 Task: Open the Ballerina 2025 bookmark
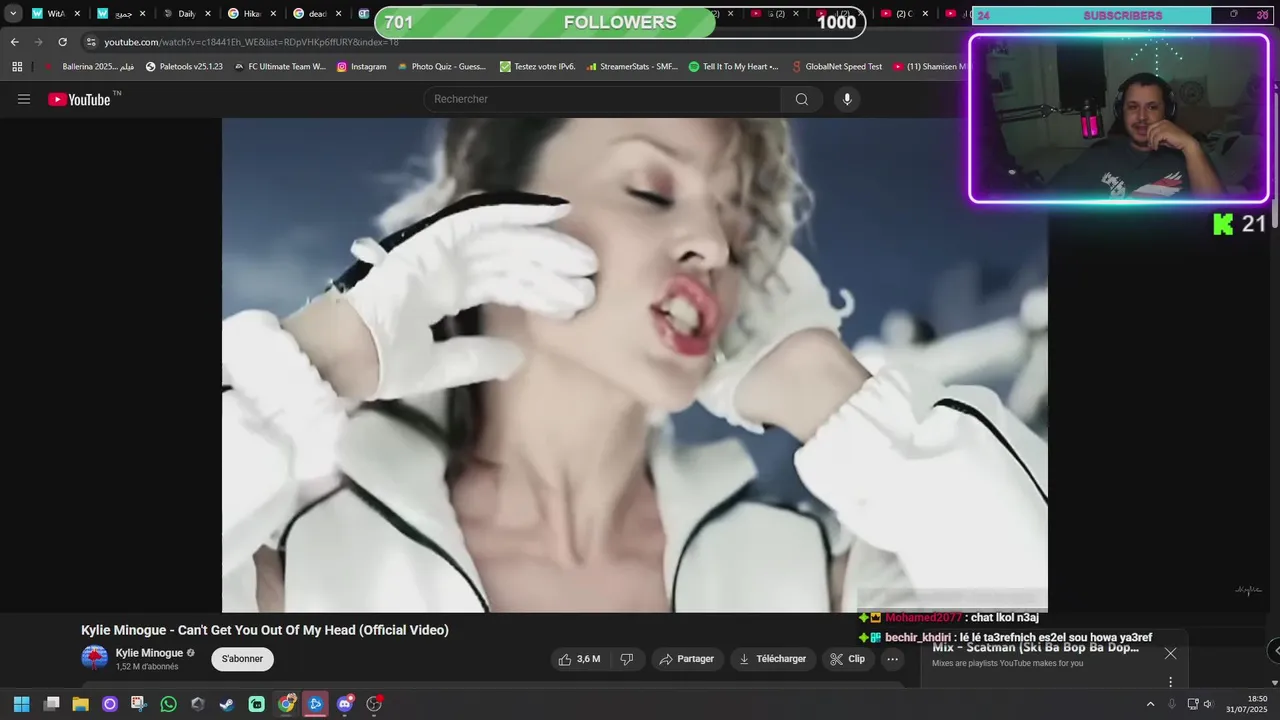click(89, 67)
